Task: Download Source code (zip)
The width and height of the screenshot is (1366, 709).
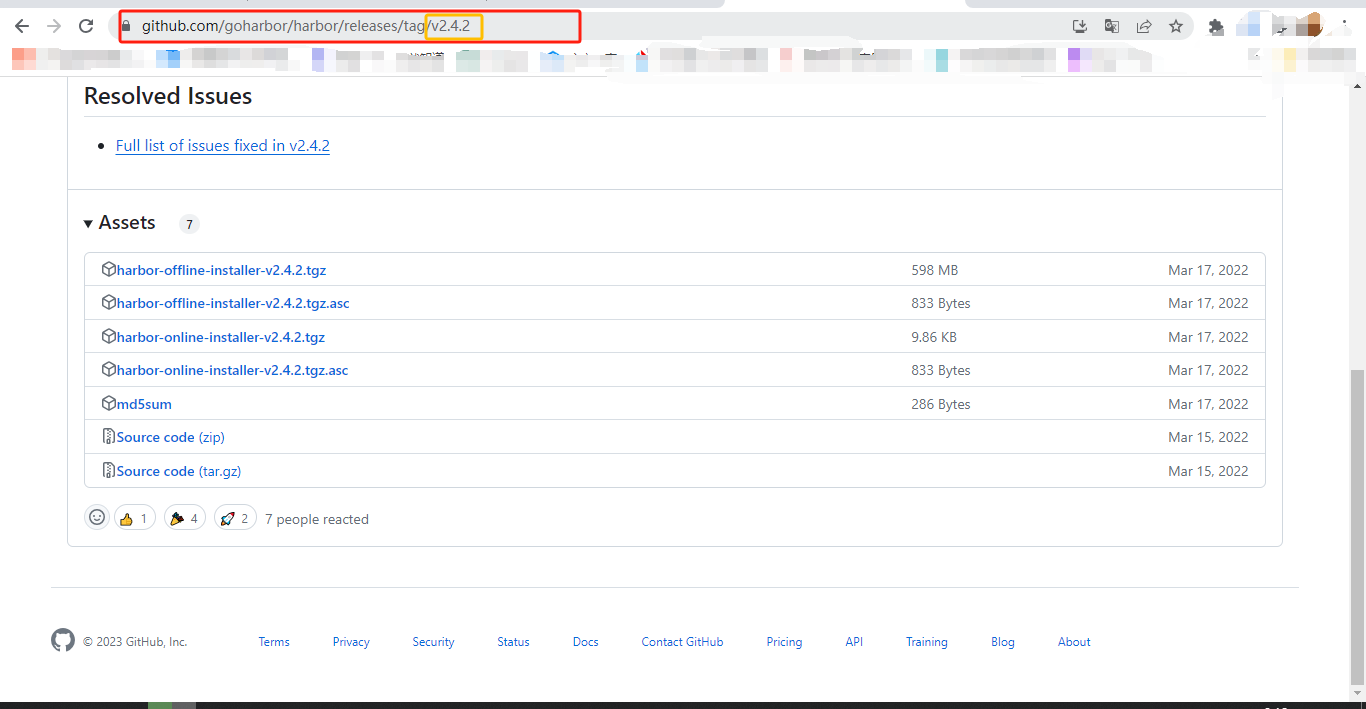Action: click(x=171, y=437)
